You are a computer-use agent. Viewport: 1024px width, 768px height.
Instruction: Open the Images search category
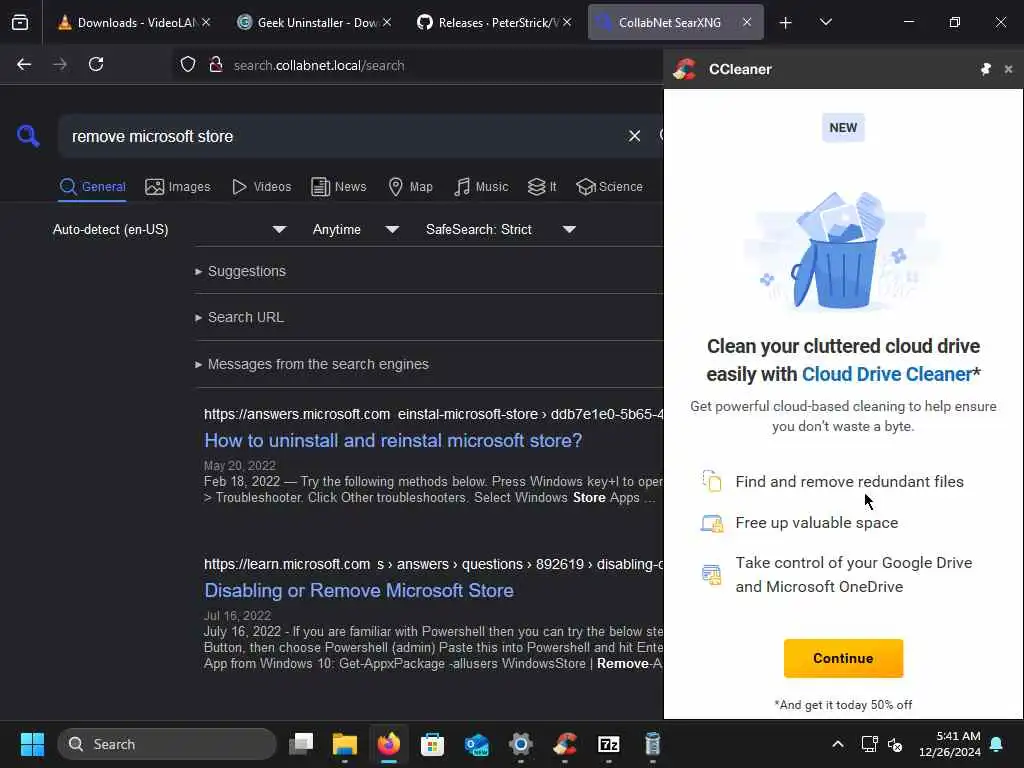(178, 187)
